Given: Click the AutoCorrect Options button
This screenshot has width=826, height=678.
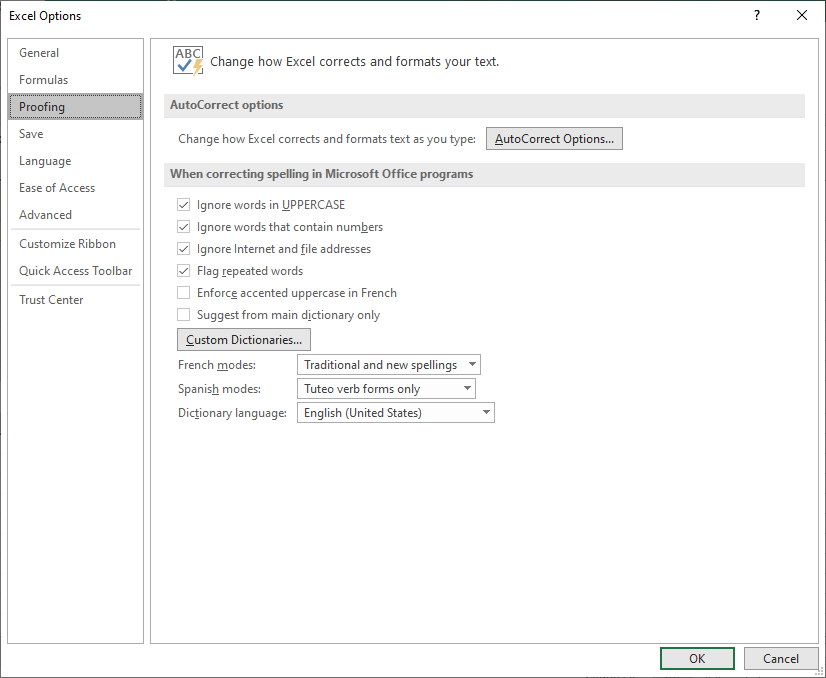Looking at the screenshot, I should (554, 139).
